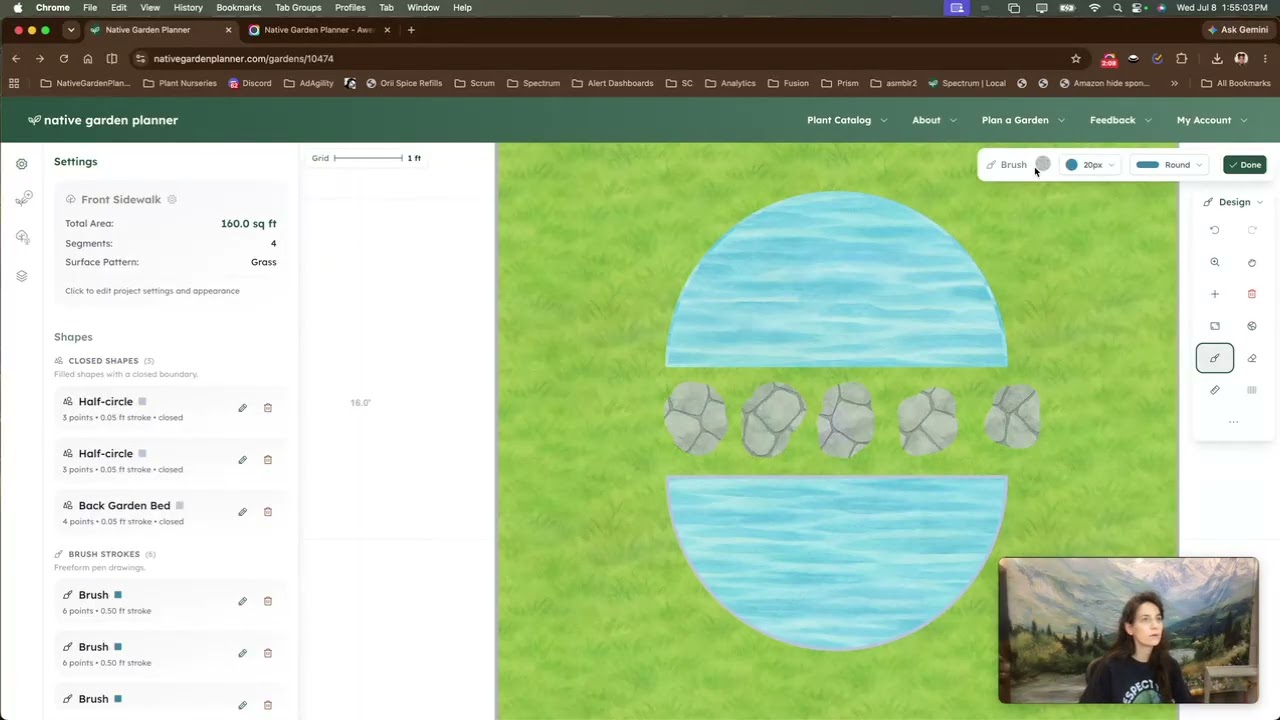Click the gray brush color circle
This screenshot has height=720, width=1280.
(1043, 165)
